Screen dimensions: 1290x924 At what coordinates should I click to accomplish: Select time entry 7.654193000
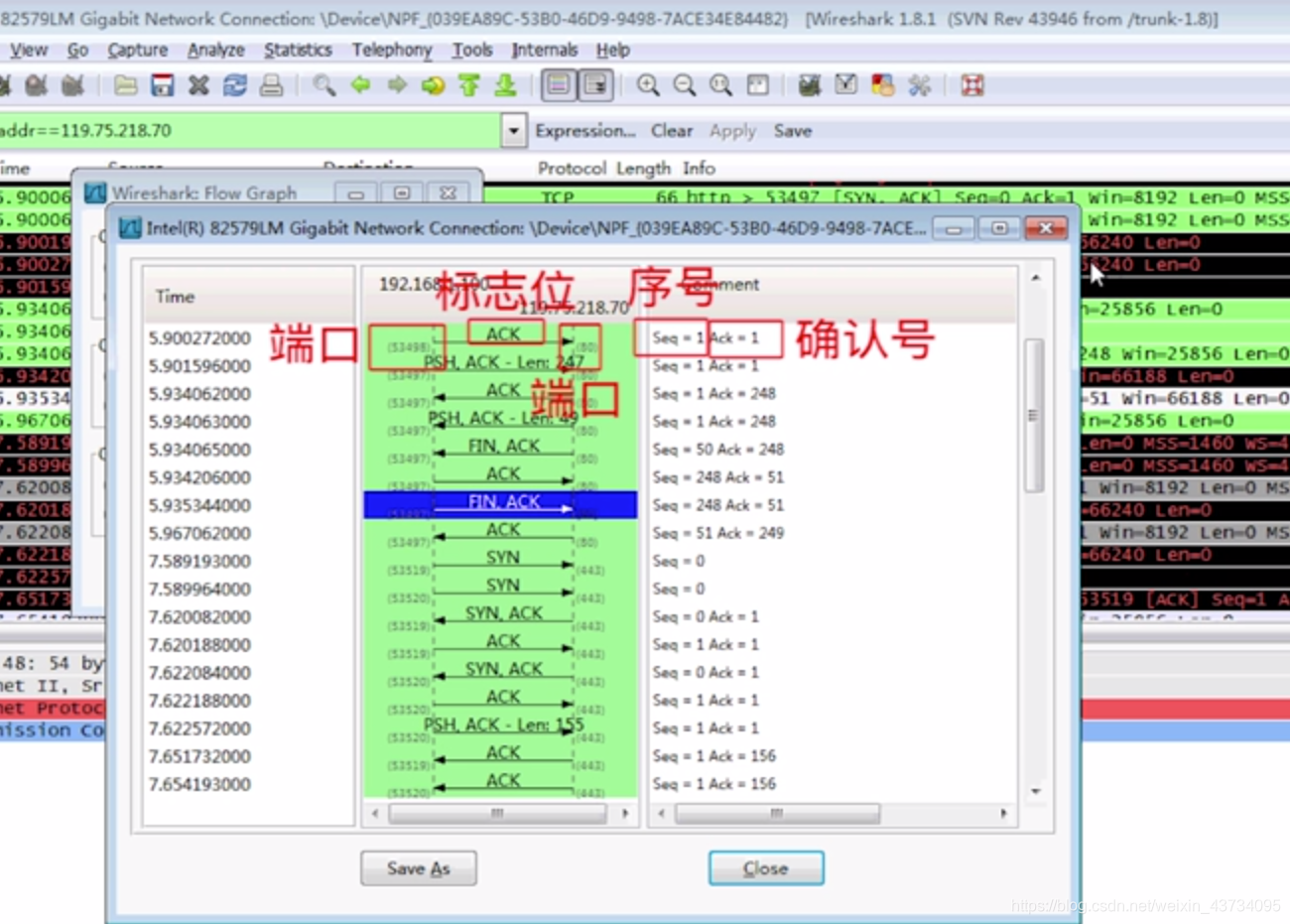(x=199, y=784)
